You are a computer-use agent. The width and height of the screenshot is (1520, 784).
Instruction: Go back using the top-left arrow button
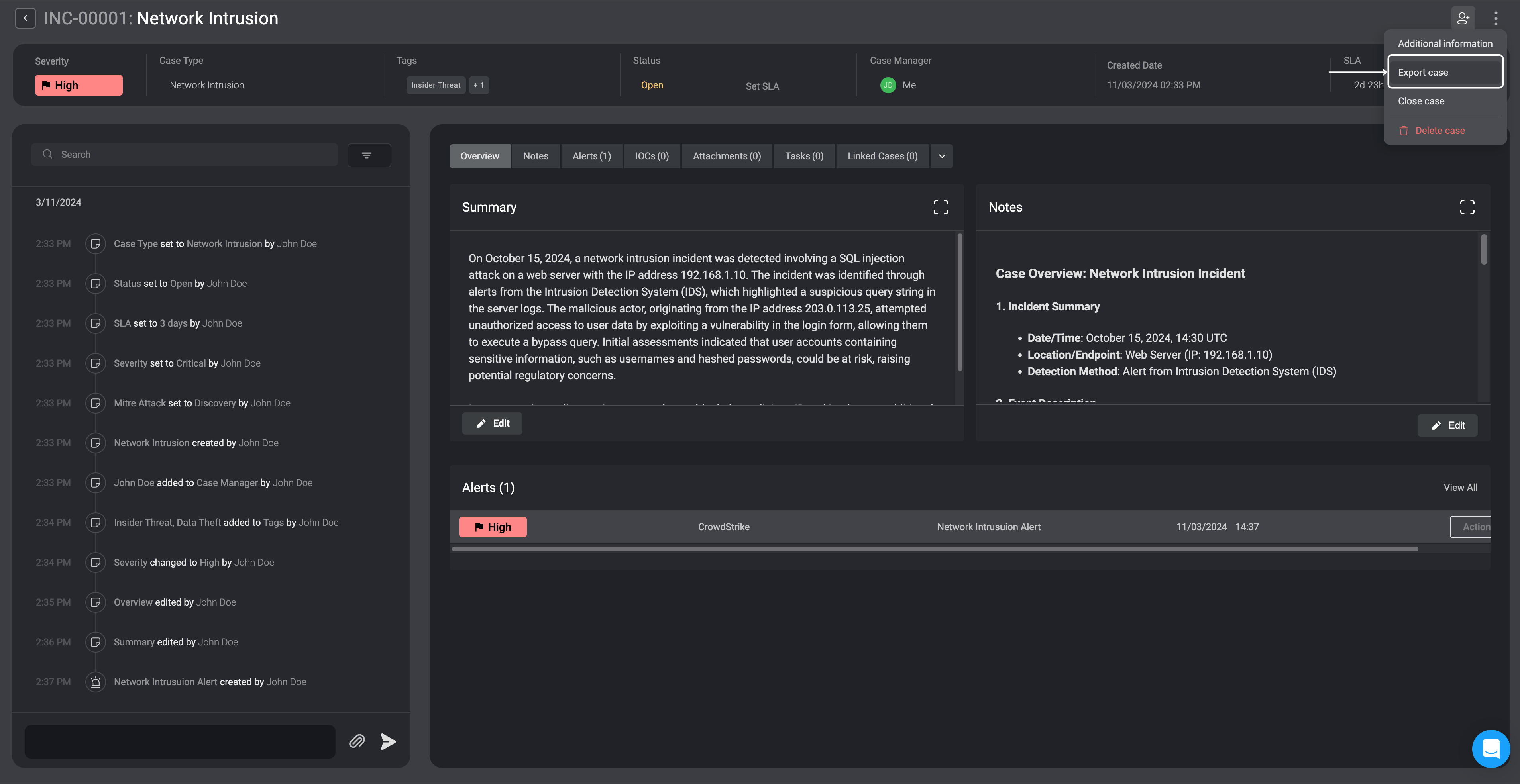(26, 18)
